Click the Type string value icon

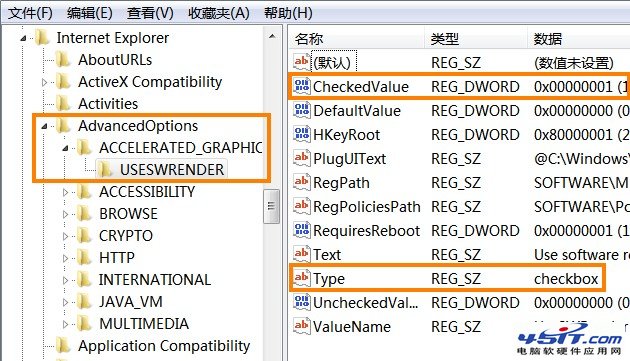point(302,278)
